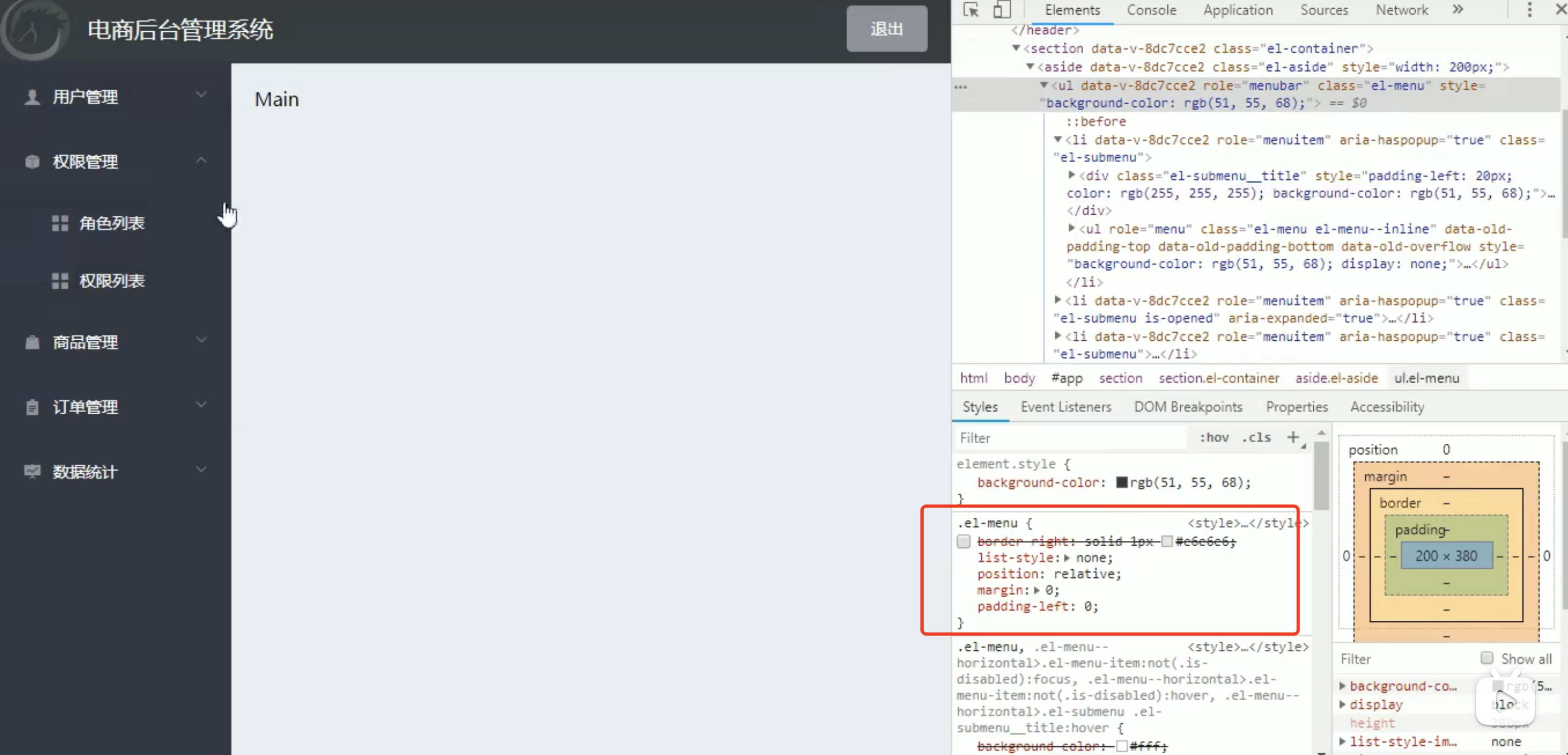
Task: Expand the margin shorthand triangle
Action: coord(1037,590)
